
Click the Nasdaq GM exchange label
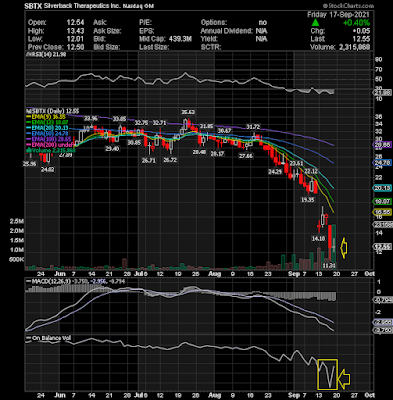(x=138, y=6)
